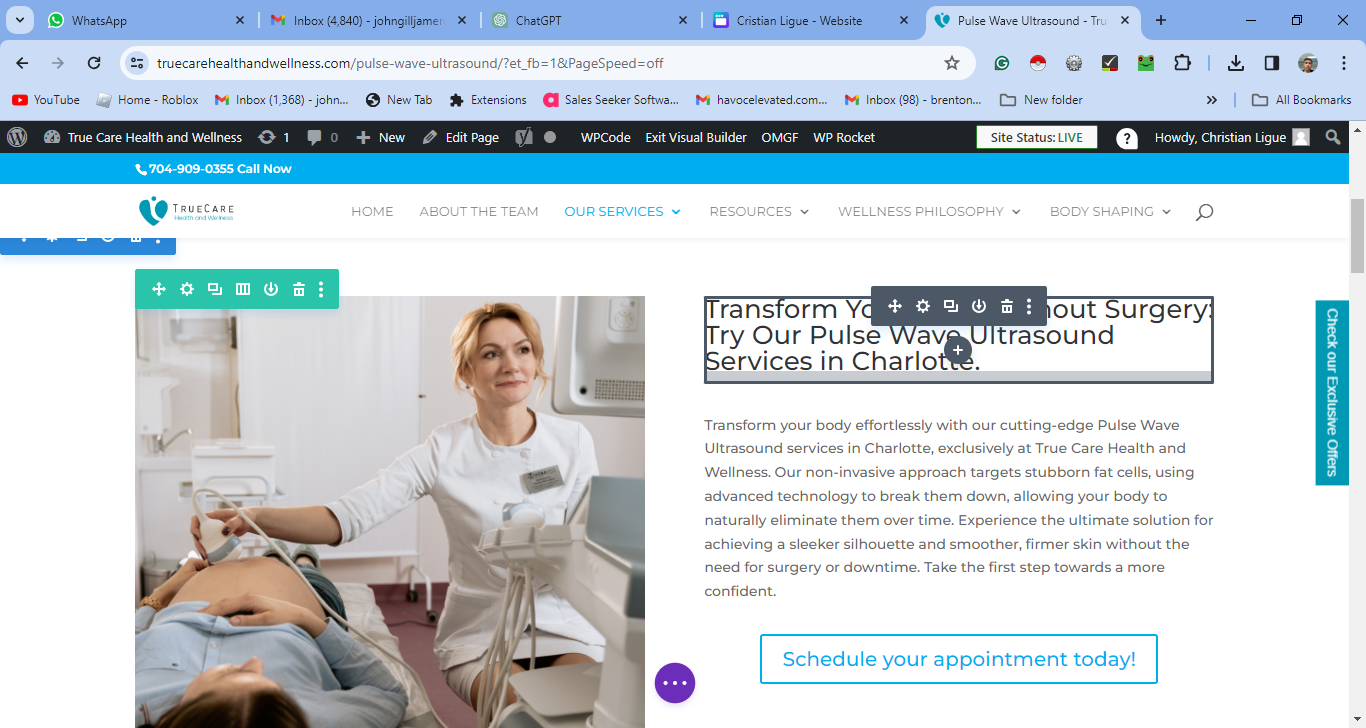Click Exit Visual Builder in admin bar

pos(696,138)
